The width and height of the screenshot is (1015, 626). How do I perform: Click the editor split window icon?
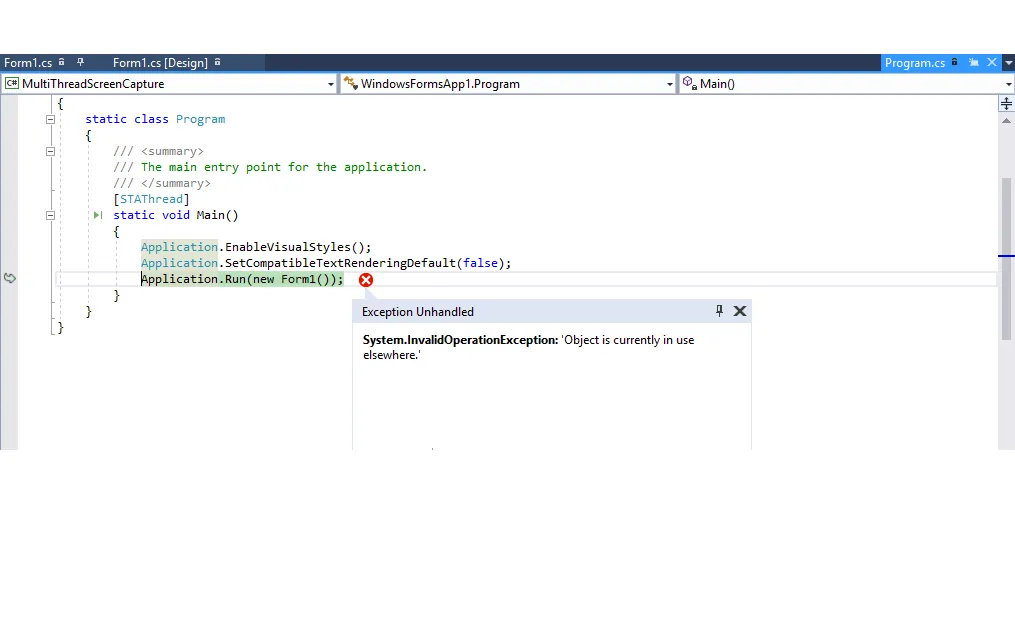1007,104
